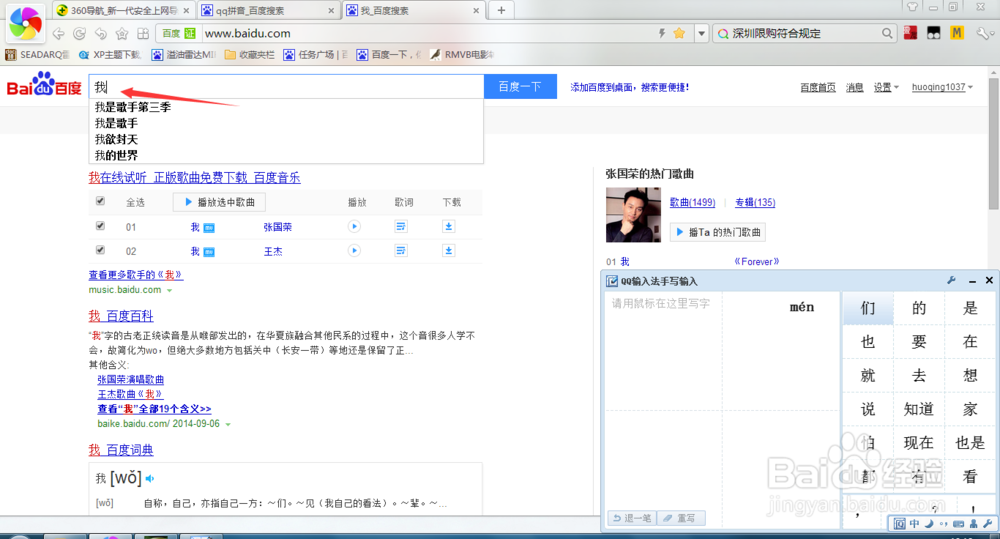Viewport: 1000px width, 539px height.
Task: Click the 播放选中歌曲 button
Action: [x=219, y=202]
